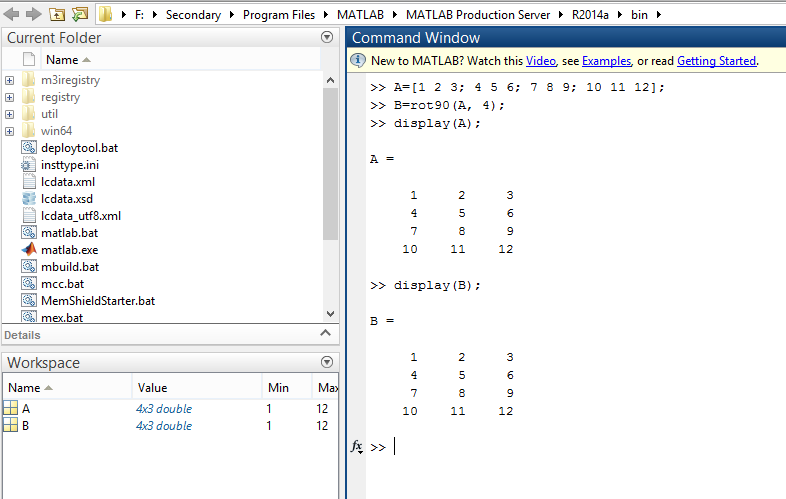Open path dropdown arrow after R2014a
The height and width of the screenshot is (499, 786).
pyautogui.click(x=620, y=15)
